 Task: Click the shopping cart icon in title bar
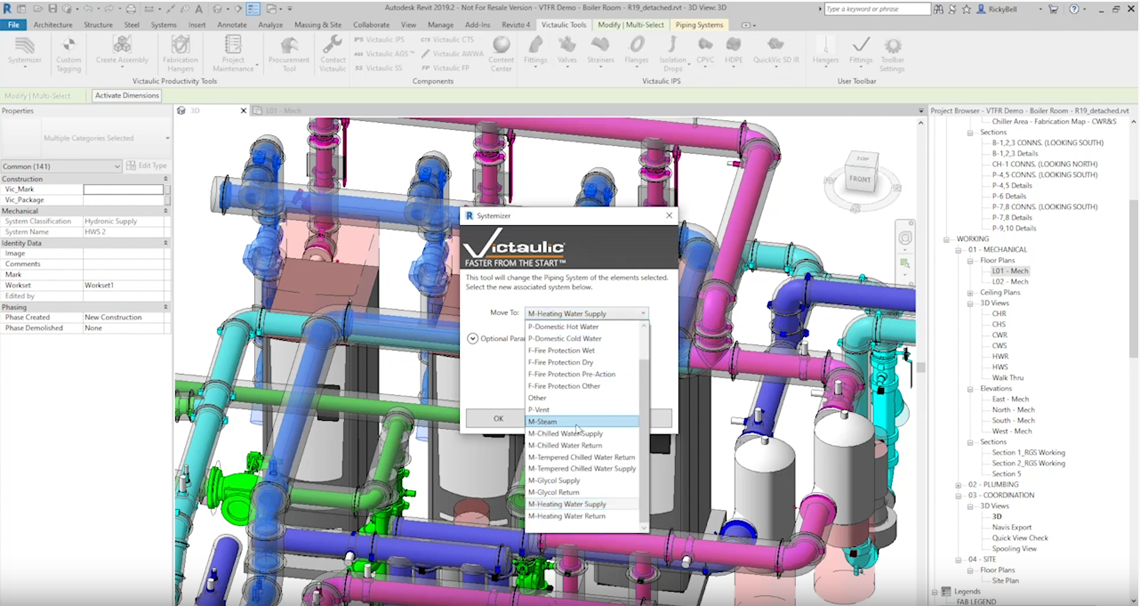coord(1053,9)
